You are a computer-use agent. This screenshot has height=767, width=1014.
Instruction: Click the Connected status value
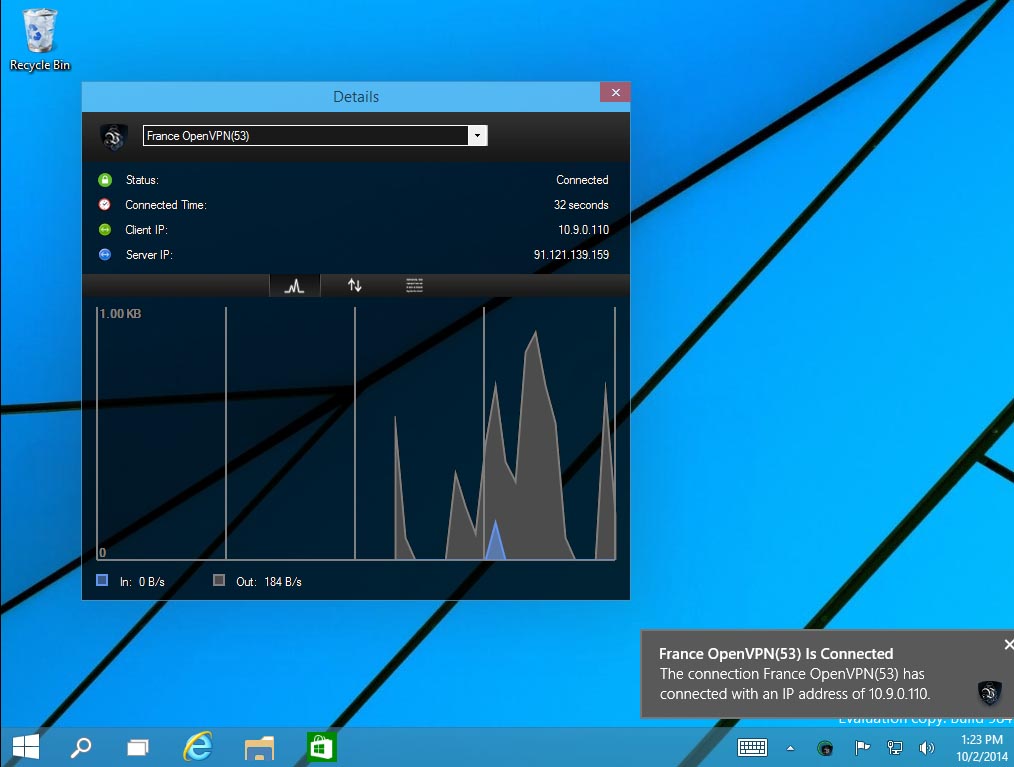point(582,180)
